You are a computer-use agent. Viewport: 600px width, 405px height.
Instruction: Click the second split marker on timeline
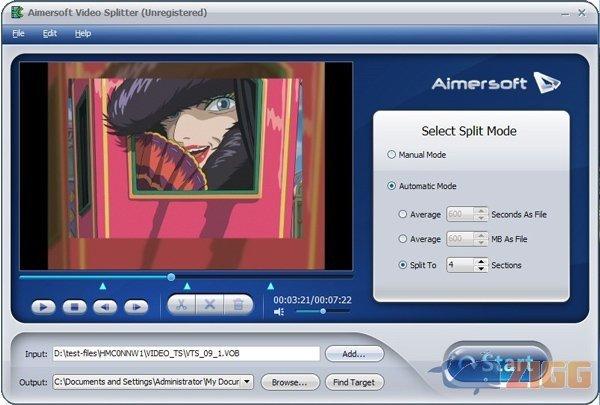tap(187, 286)
